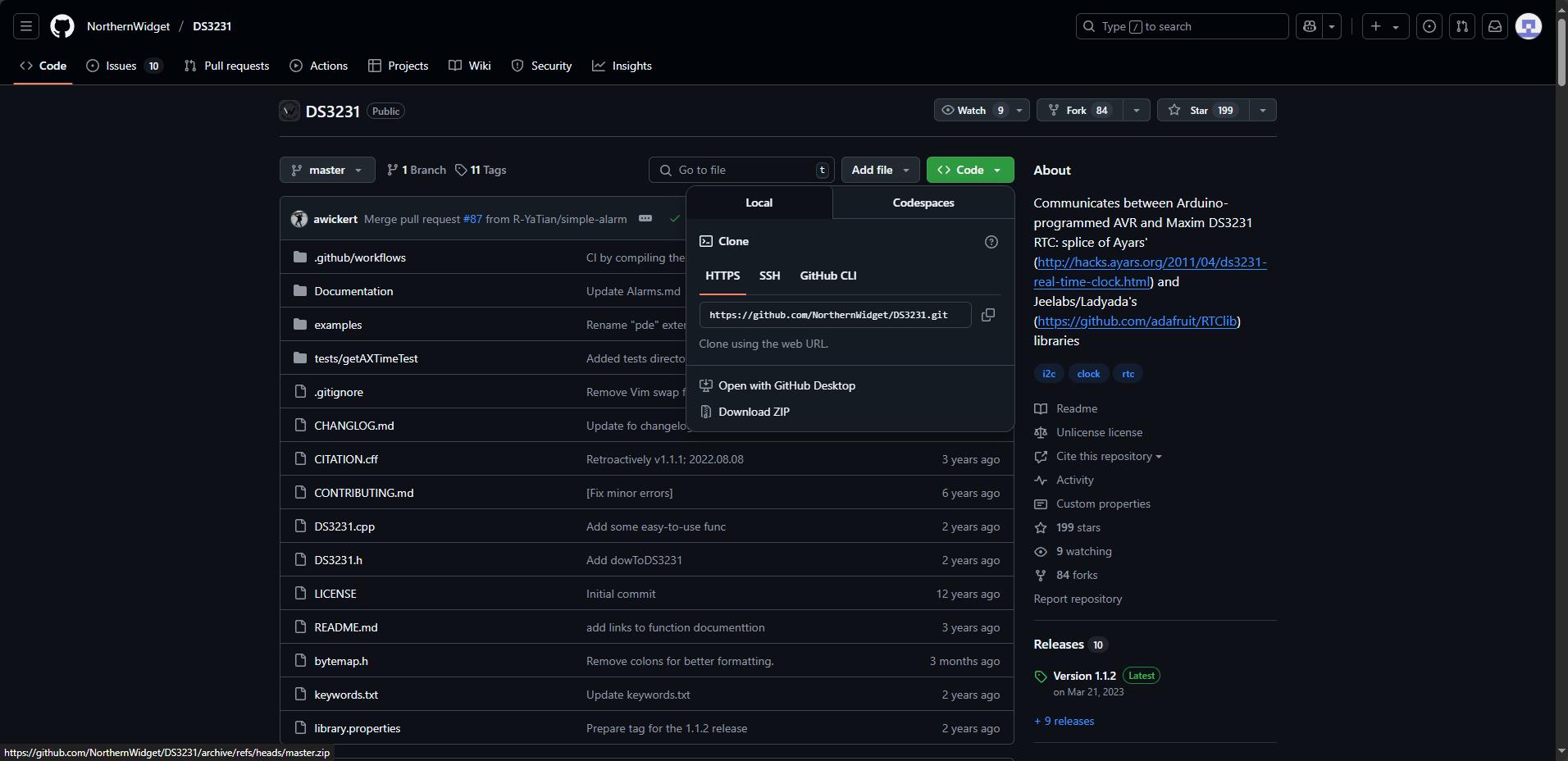Select the Codespaces tab in Code popup
Viewport: 1568px width, 761px height.
(x=923, y=203)
